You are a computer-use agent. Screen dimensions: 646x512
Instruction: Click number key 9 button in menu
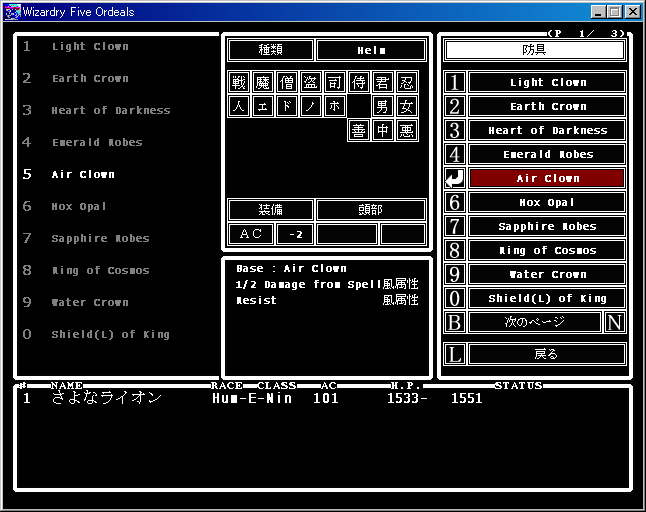455,274
